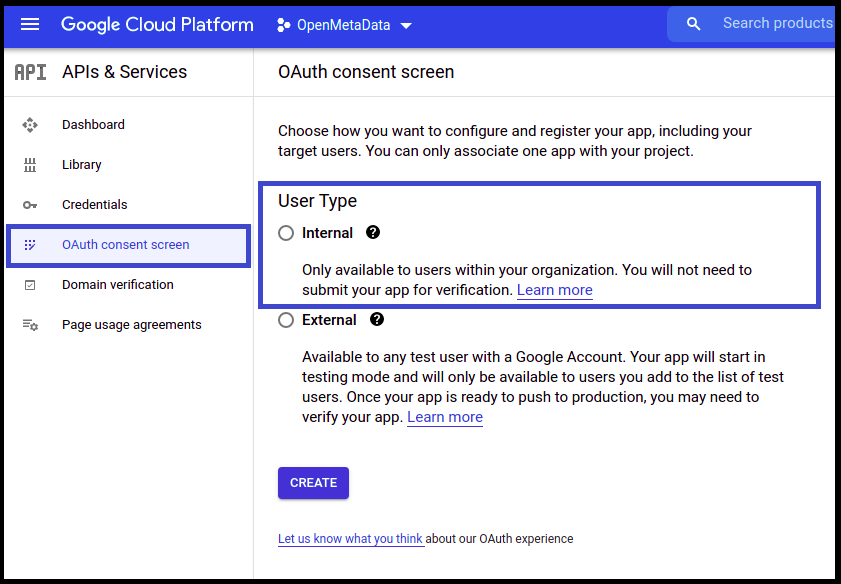The image size is (841, 584).
Task: Select the Internal user type radio button
Action: tap(286, 233)
